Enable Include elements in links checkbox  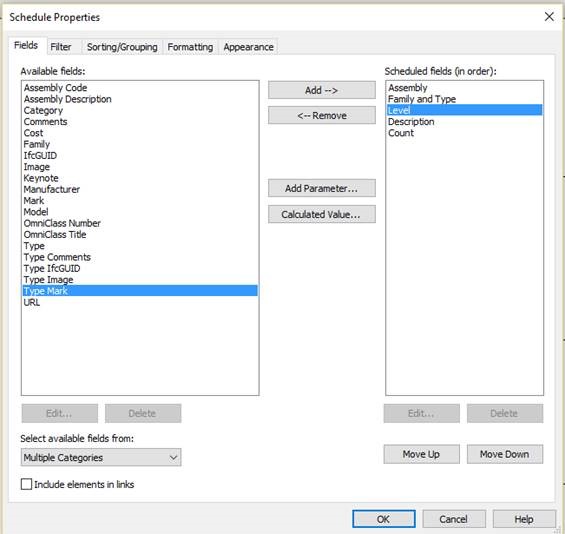pos(26,484)
